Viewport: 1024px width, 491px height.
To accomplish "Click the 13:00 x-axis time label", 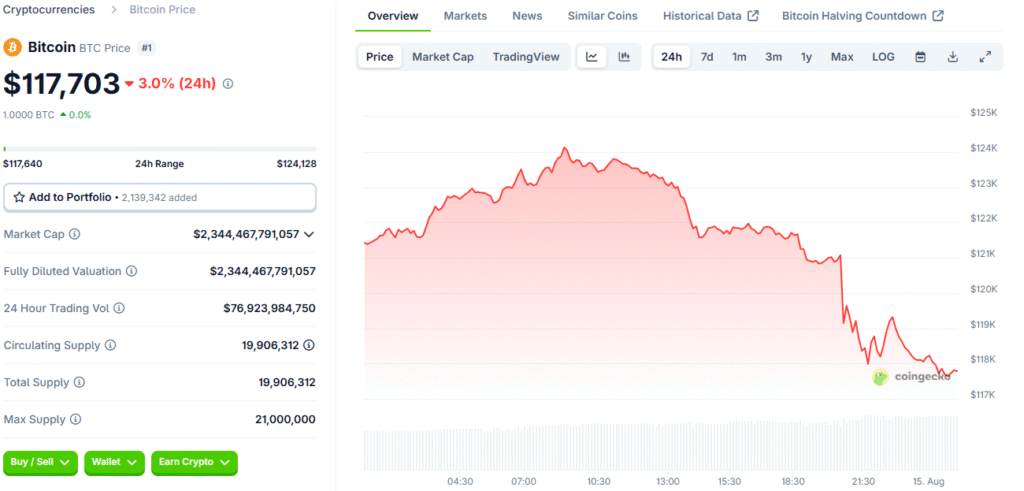I will pos(668,481).
